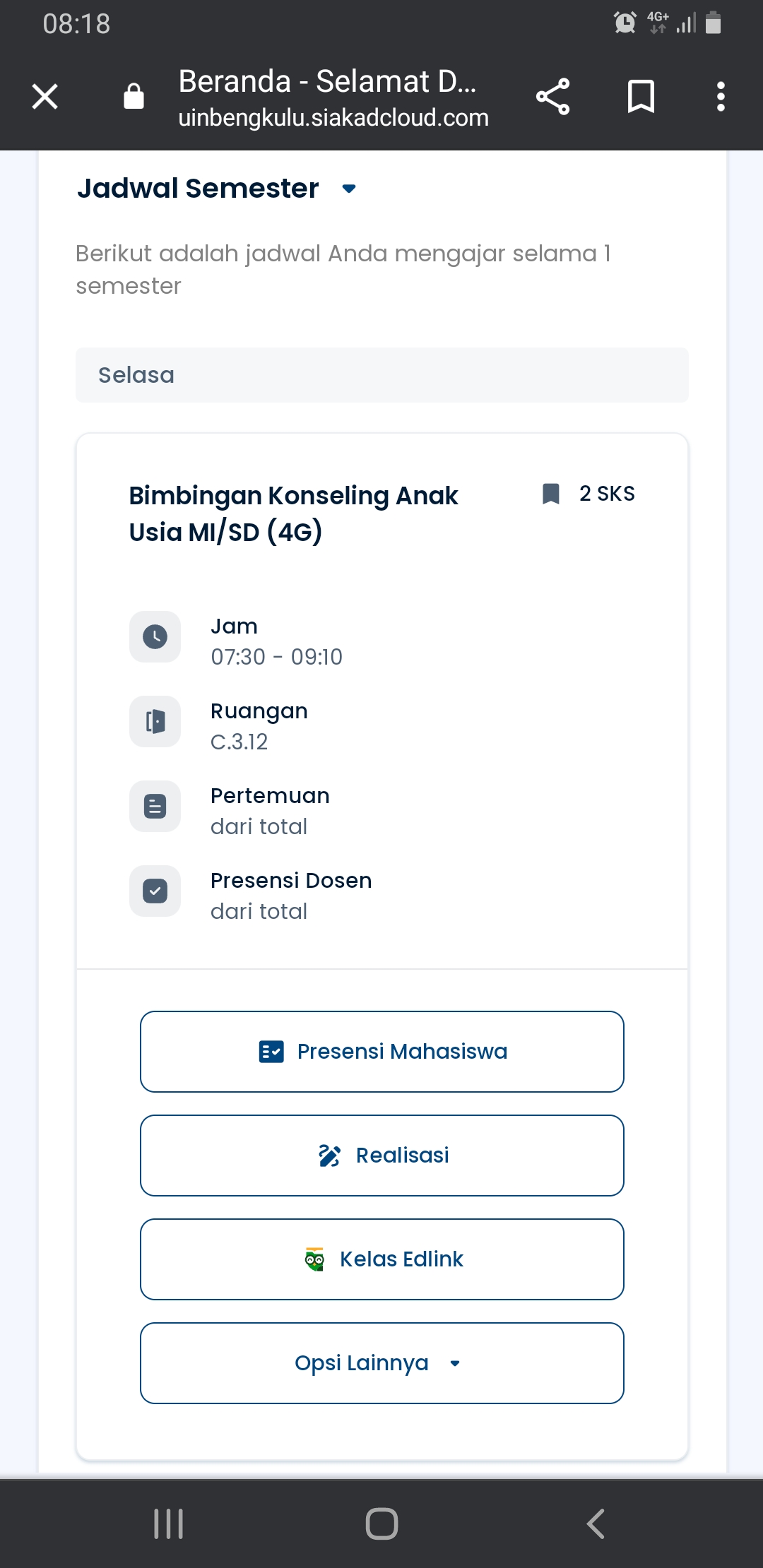This screenshot has height=1568, width=763.
Task: Tap the bookmark icon next to 2 SKS
Action: coord(551,494)
